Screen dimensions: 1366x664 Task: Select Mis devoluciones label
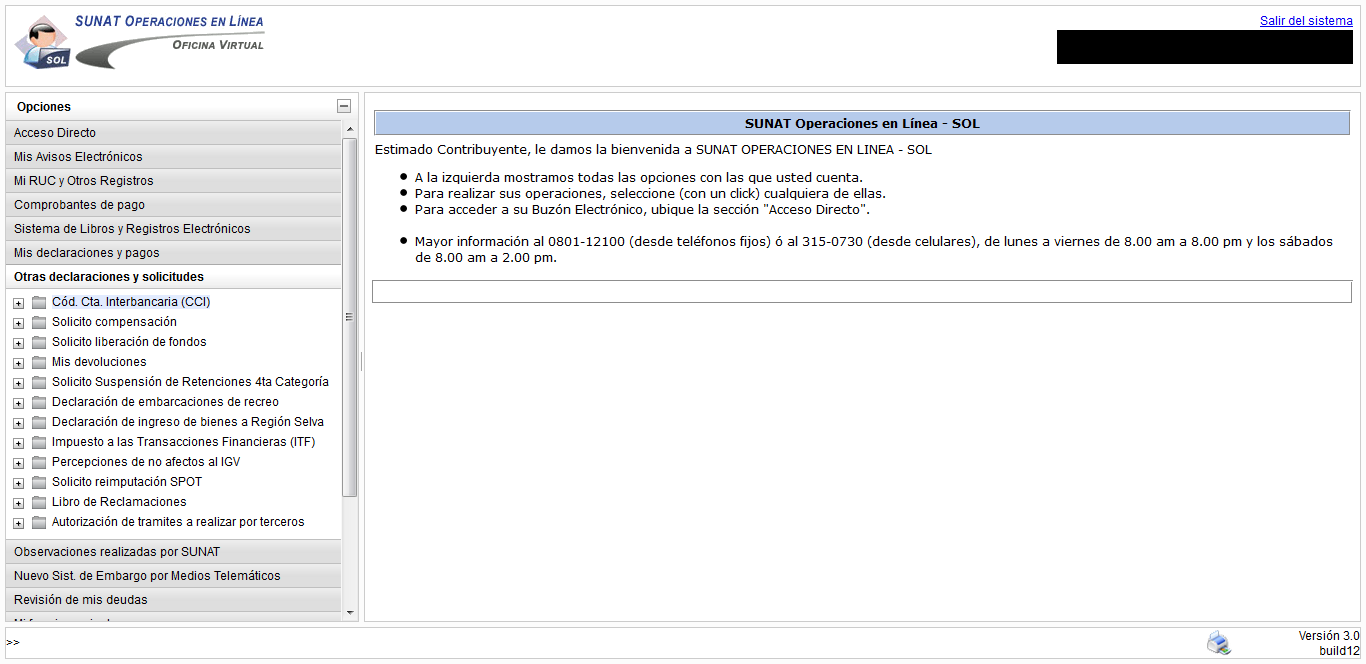pyautogui.click(x=99, y=362)
